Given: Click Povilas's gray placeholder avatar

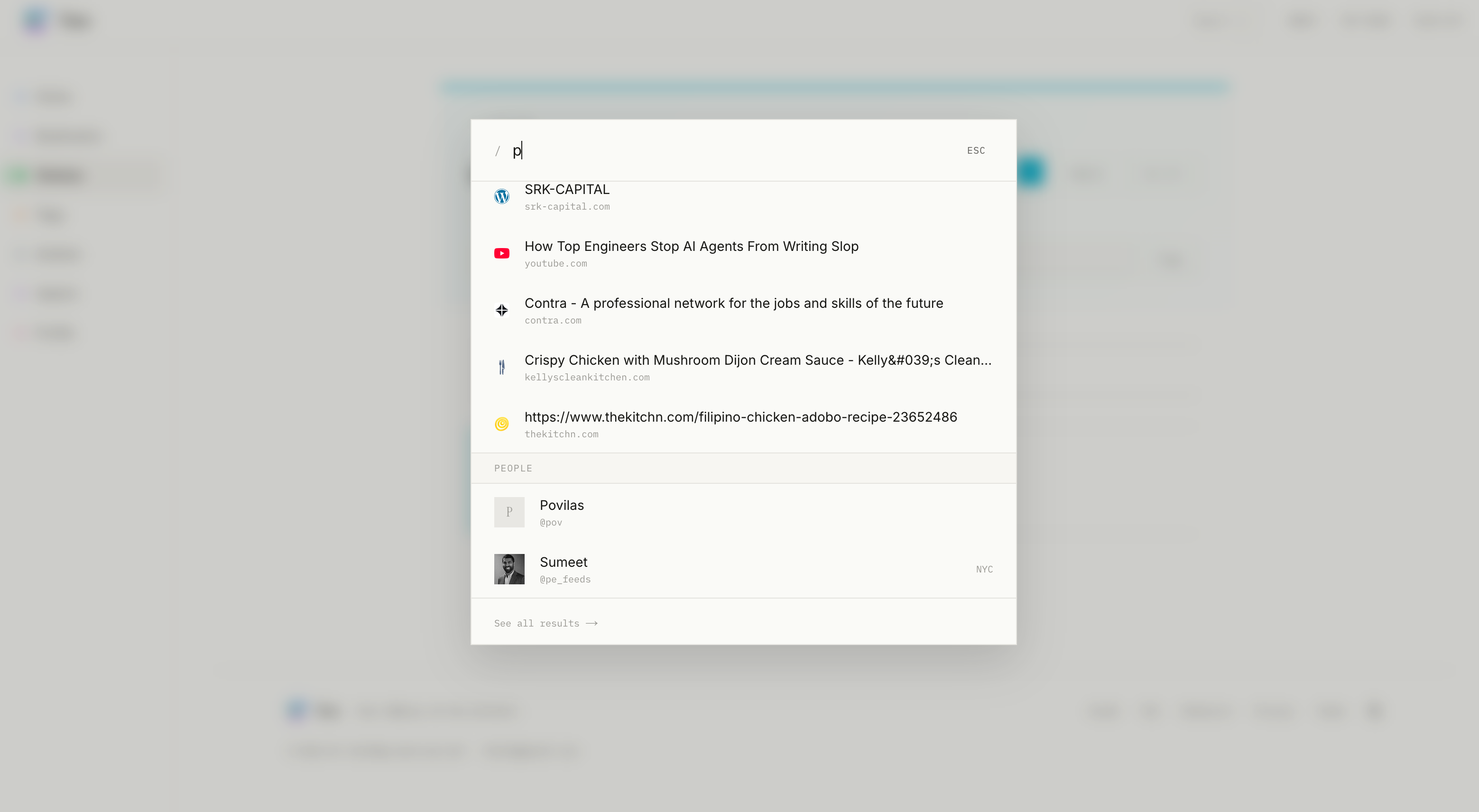Looking at the screenshot, I should click(509, 512).
